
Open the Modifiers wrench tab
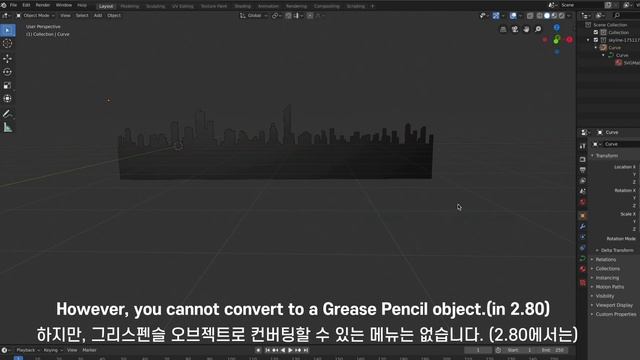click(582, 226)
